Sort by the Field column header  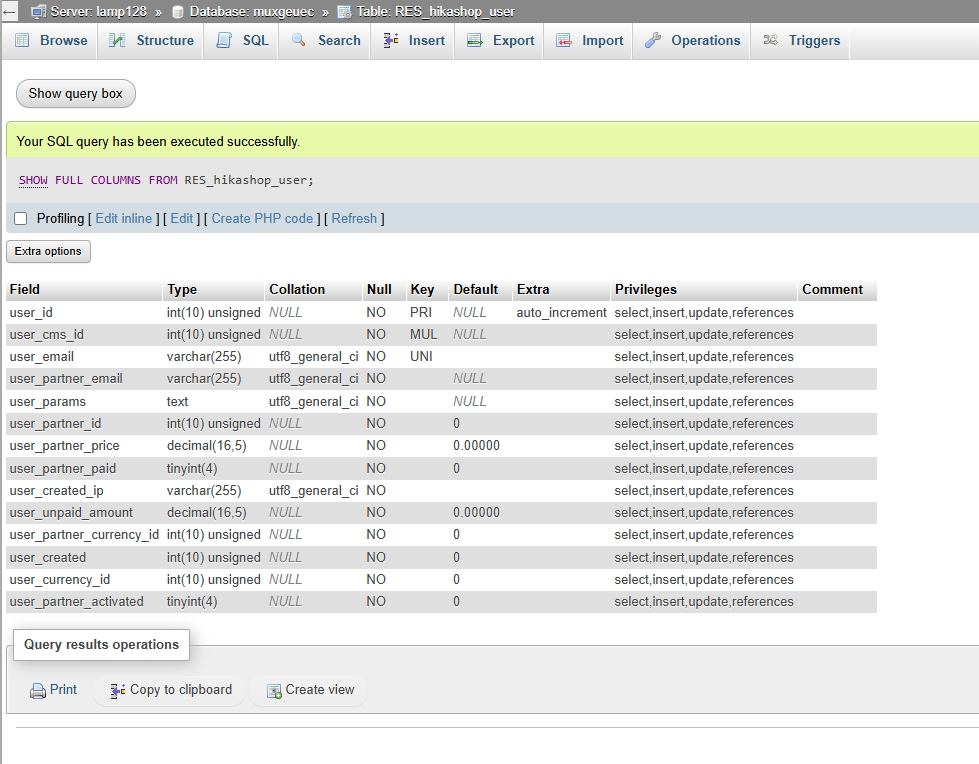tap(25, 290)
